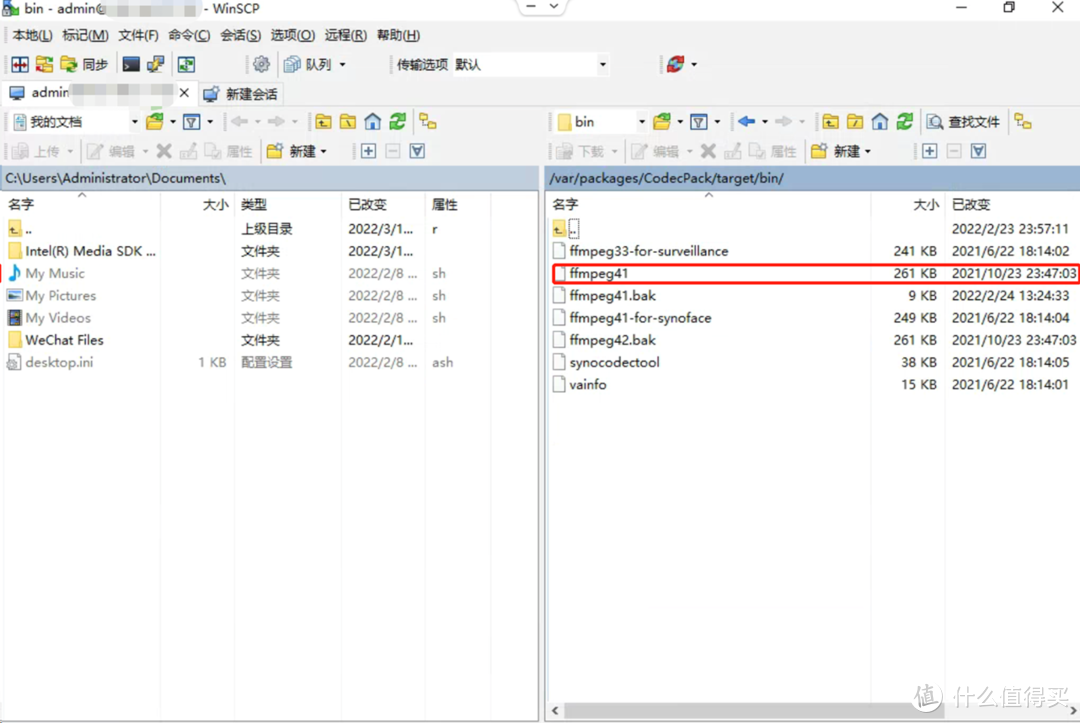Open the 远程(R) menu
The image size is (1080, 723).
coord(345,35)
